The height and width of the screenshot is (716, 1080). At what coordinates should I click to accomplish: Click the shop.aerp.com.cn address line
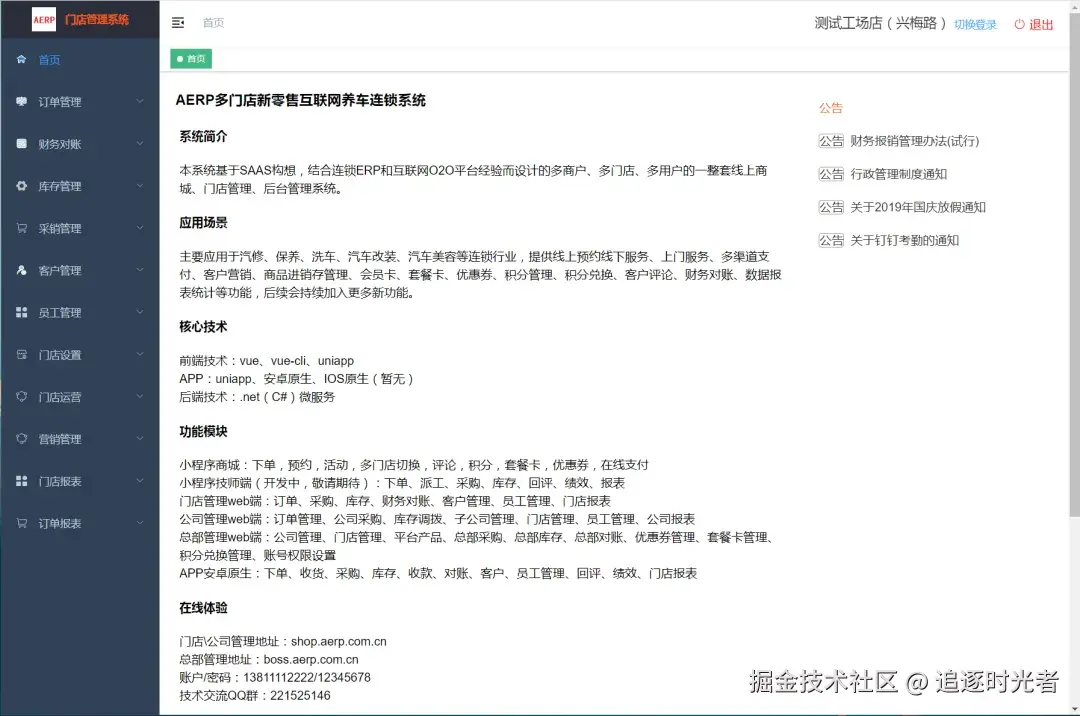pyautogui.click(x=283, y=642)
